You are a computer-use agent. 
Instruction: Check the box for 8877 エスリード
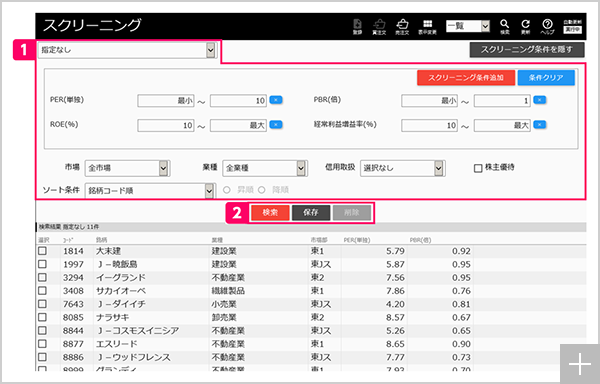pyautogui.click(x=42, y=344)
